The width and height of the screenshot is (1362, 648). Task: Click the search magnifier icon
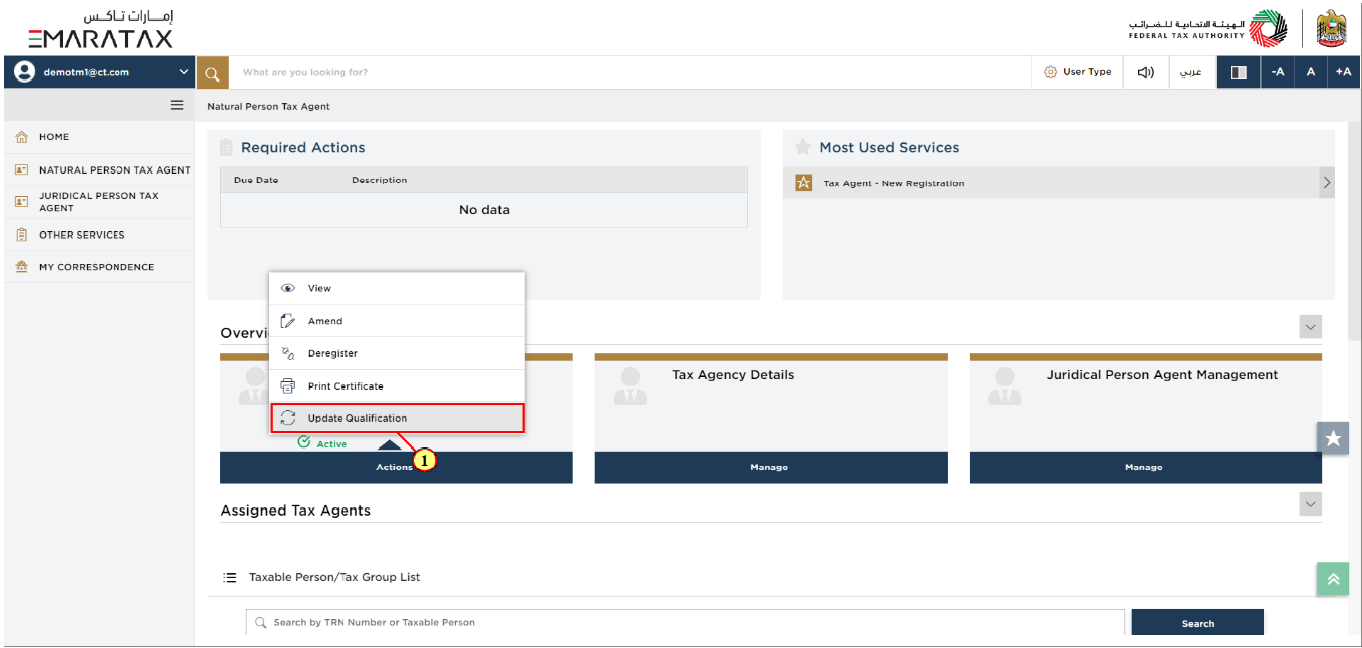pos(212,72)
